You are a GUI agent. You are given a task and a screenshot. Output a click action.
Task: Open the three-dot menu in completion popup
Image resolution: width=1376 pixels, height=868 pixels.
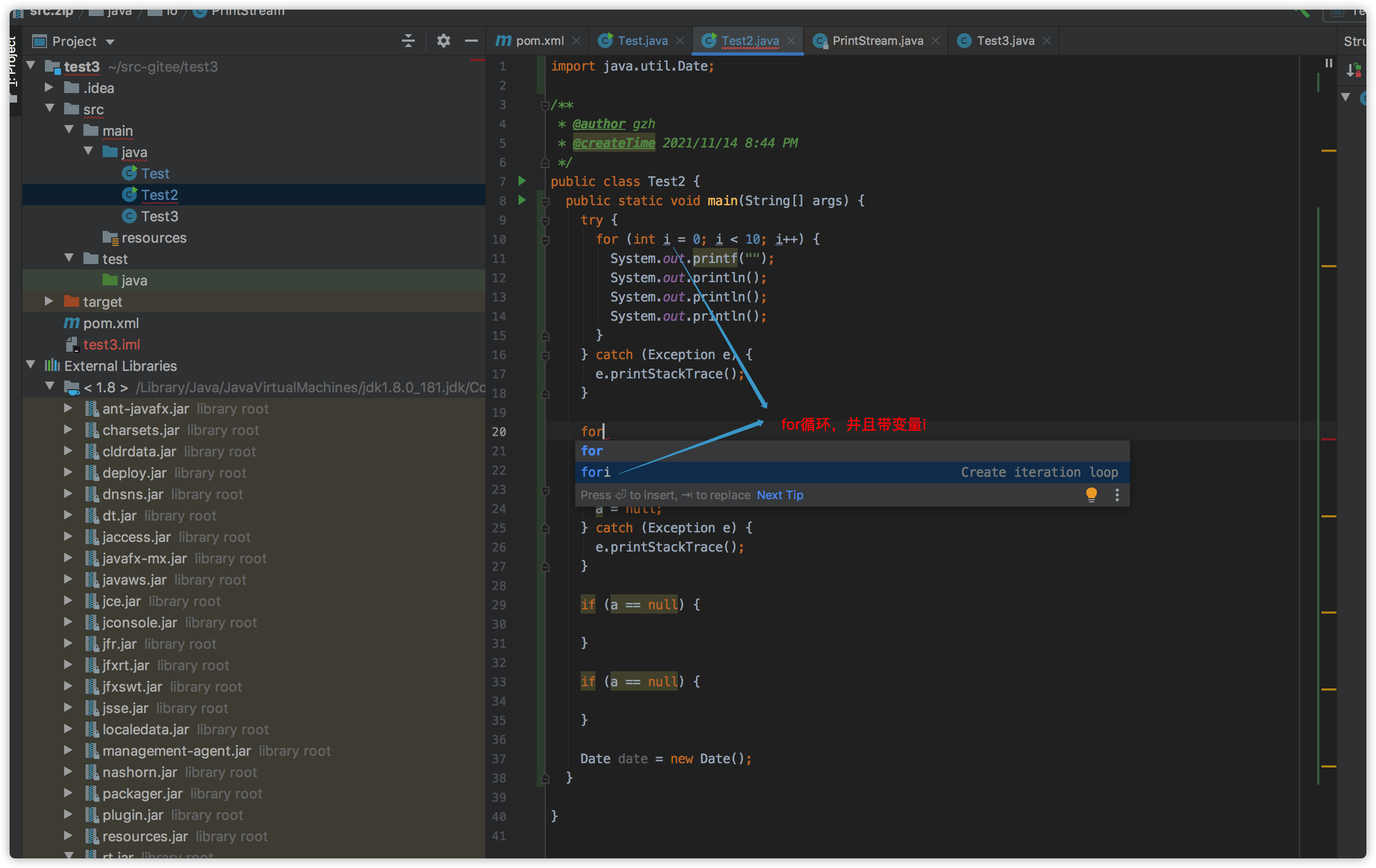point(1117,494)
